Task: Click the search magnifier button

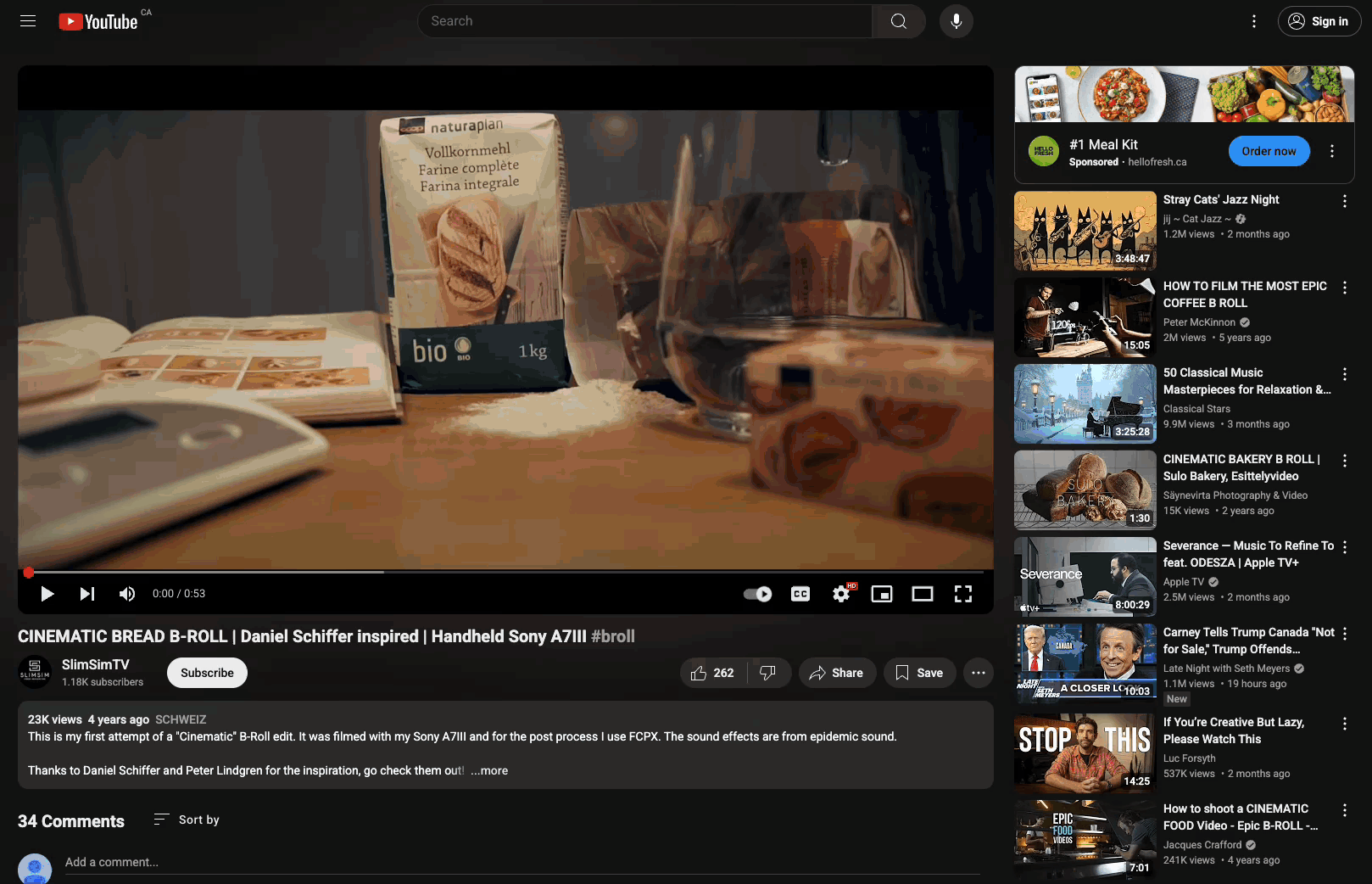Action: point(899,21)
